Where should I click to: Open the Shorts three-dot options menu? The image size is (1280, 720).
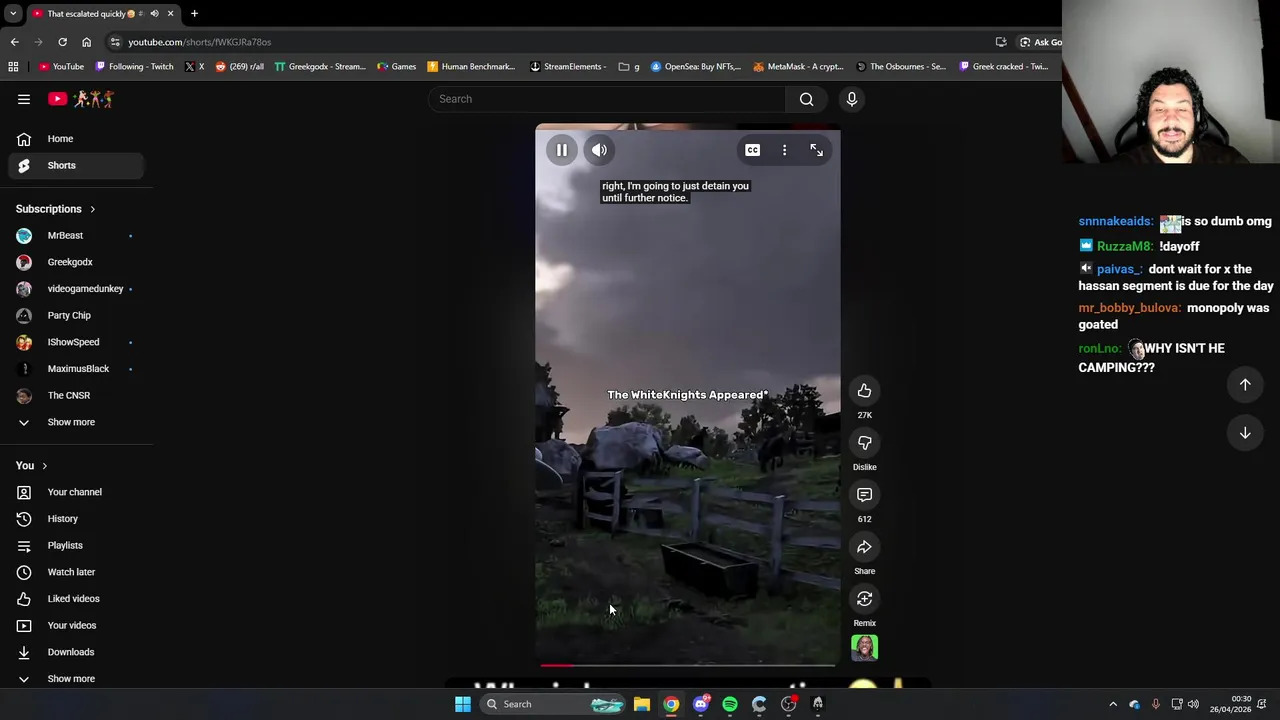[784, 150]
